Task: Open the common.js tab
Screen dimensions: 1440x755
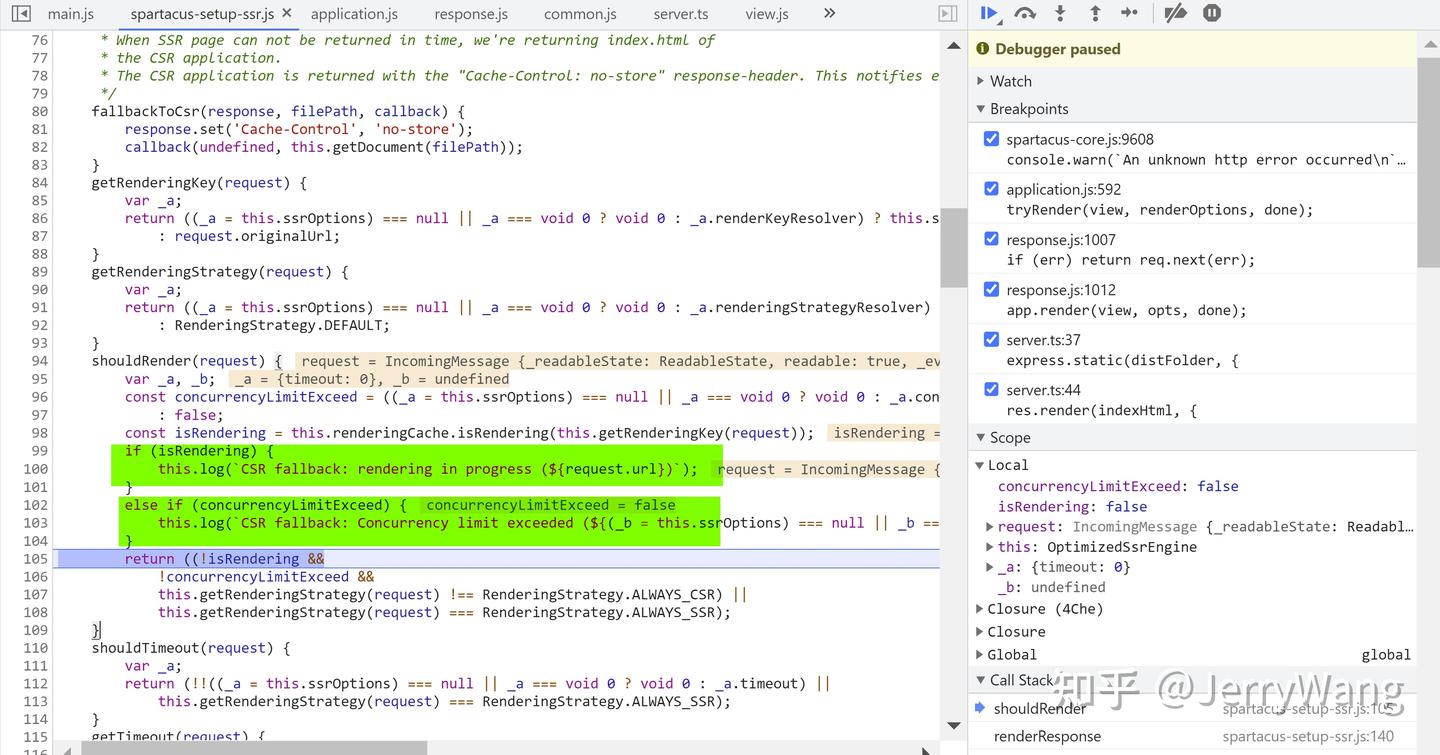Action: [580, 14]
